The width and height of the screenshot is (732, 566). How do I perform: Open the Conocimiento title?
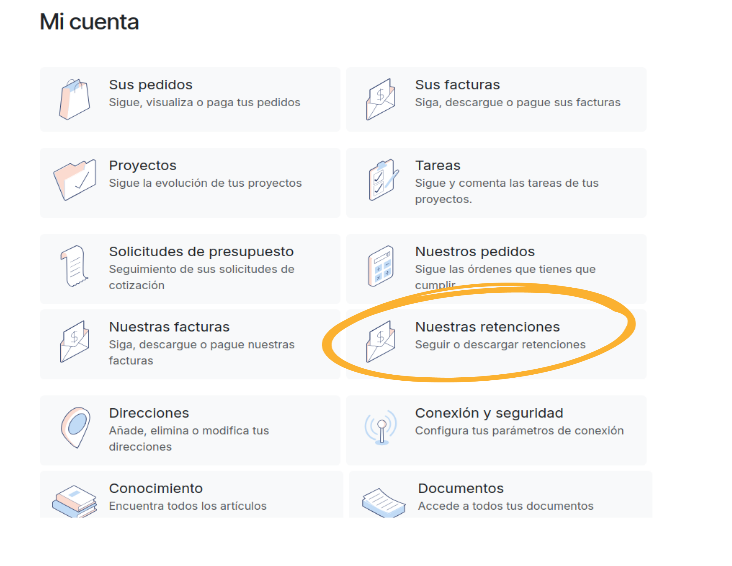tap(156, 488)
